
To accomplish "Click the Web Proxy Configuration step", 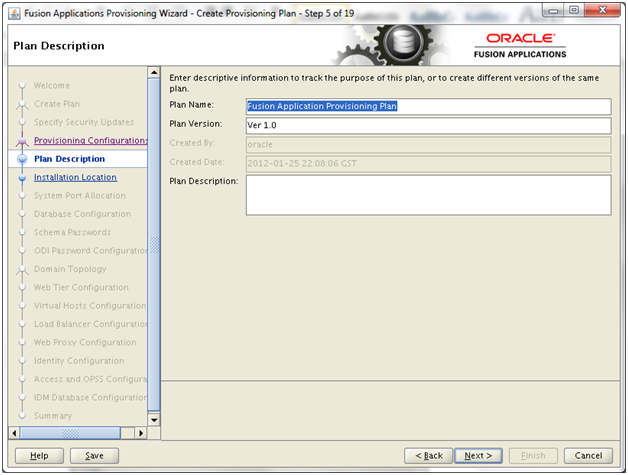I will [85, 342].
